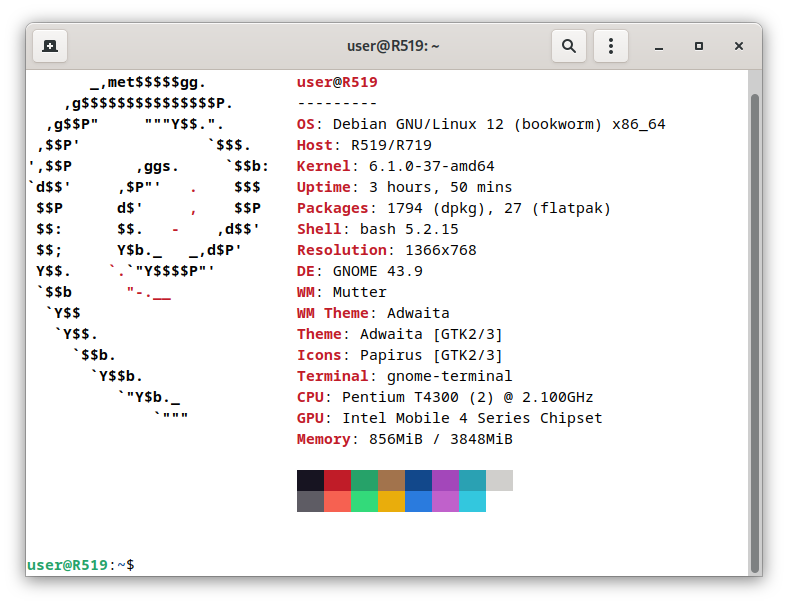788x605 pixels.
Task: Open the three-dot hamburger menu
Action: 611,46
